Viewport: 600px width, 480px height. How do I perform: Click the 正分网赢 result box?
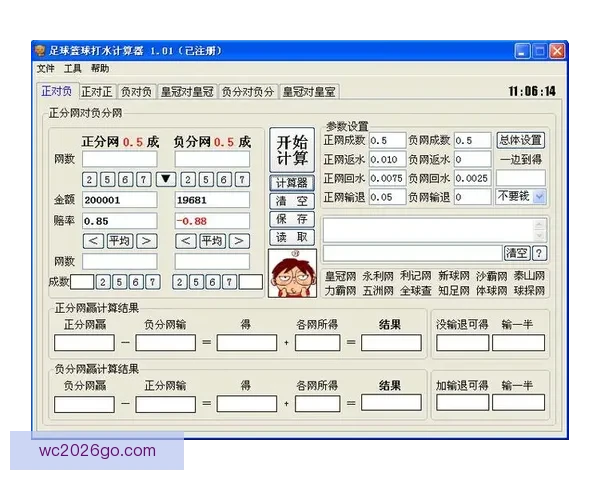pyautogui.click(x=84, y=343)
